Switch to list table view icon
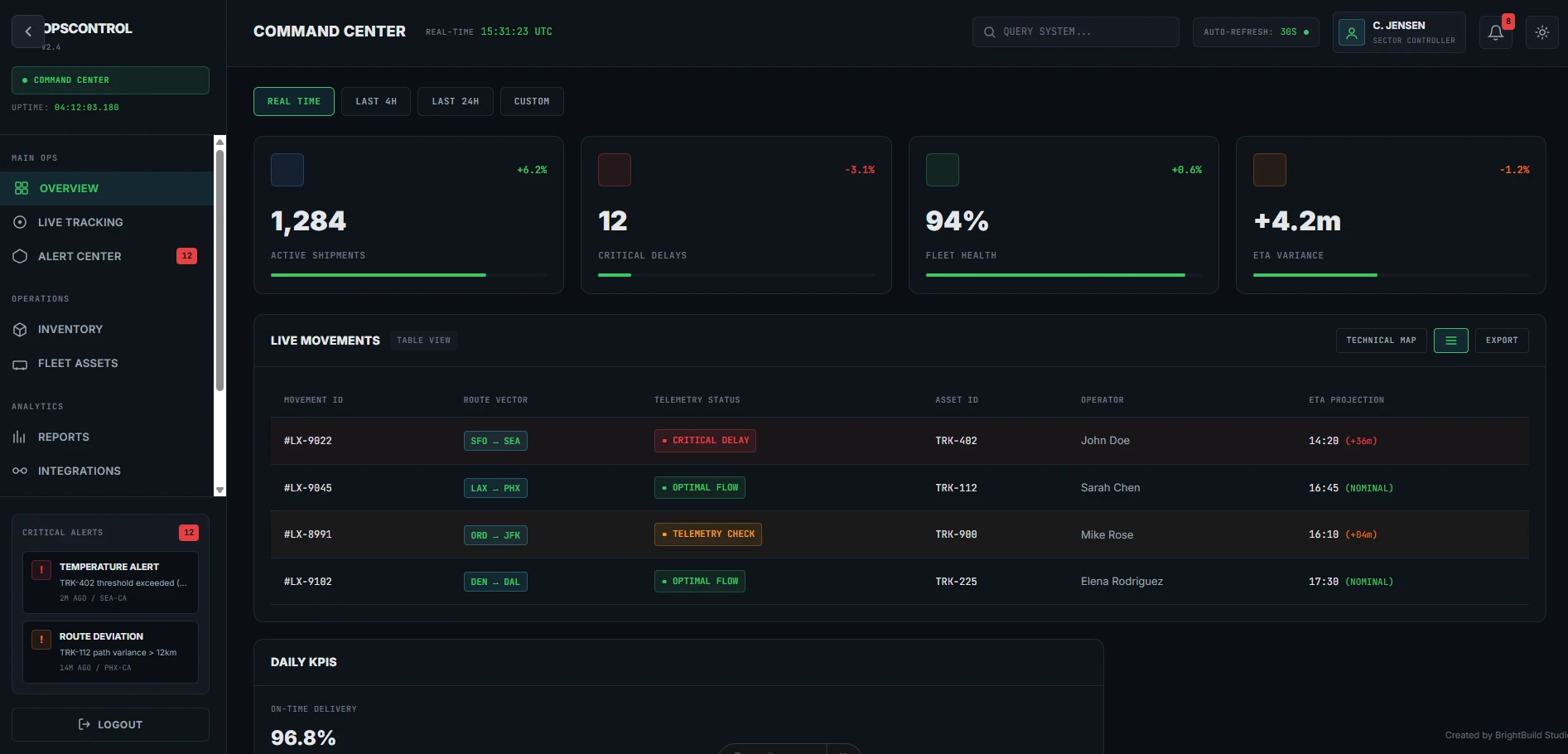The image size is (1568, 754). 1450,341
